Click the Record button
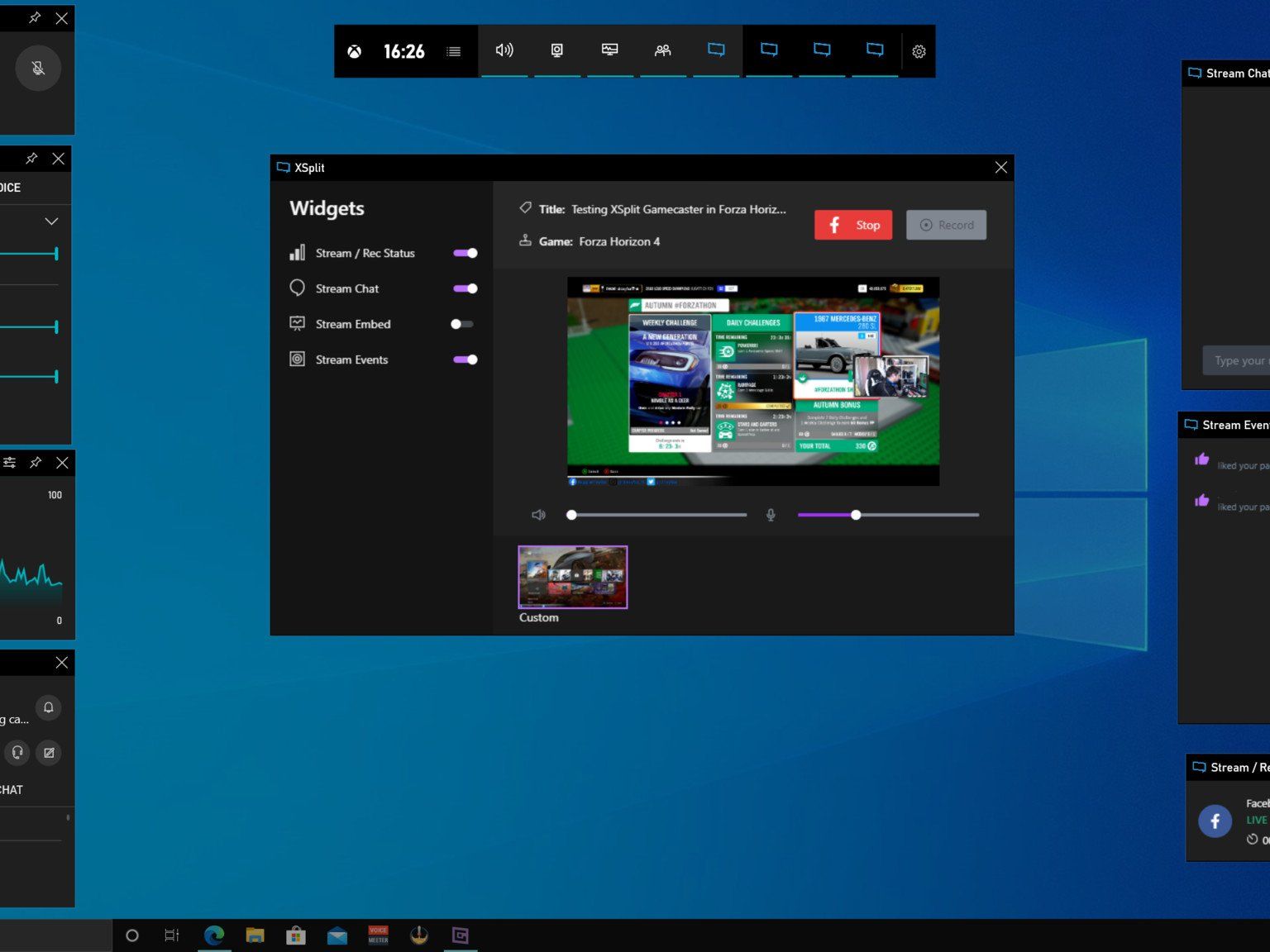Viewport: 1270px width, 952px height. pyautogui.click(x=946, y=225)
